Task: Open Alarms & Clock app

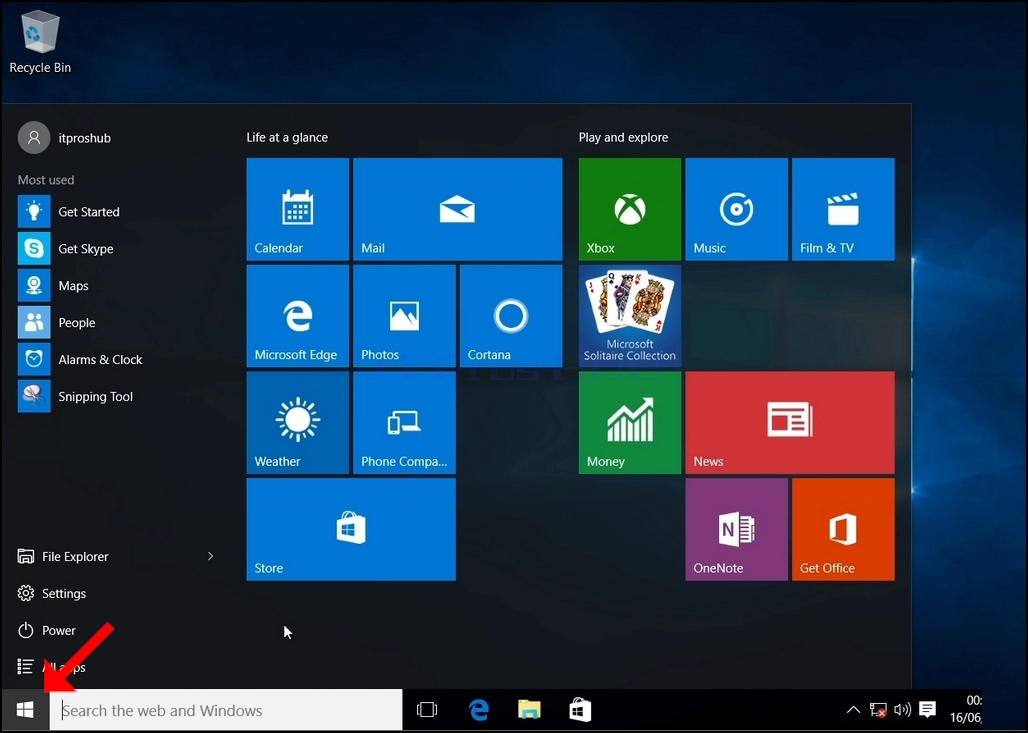Action: tap(116, 359)
